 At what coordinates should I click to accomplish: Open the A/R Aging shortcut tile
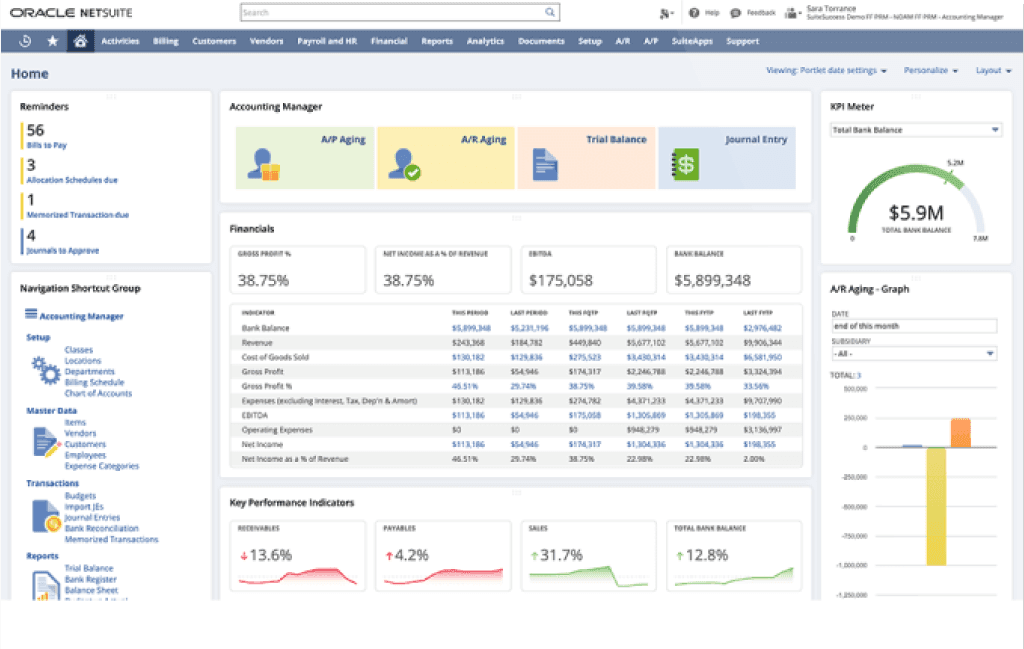click(x=446, y=158)
